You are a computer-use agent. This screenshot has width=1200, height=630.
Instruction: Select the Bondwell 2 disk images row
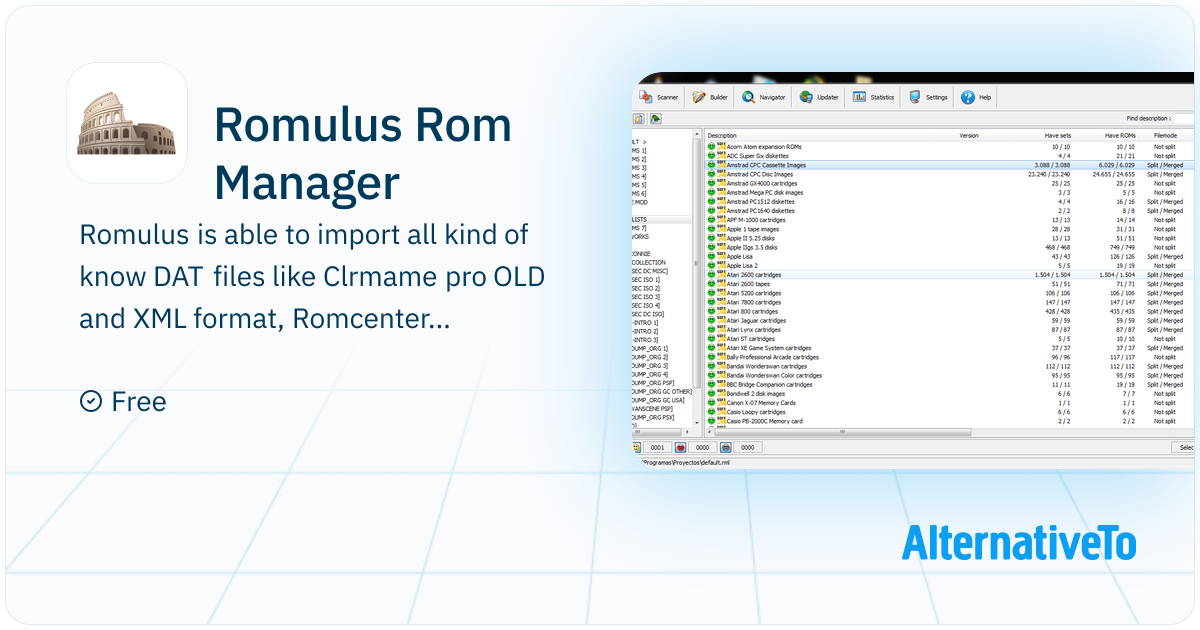pyautogui.click(x=950, y=394)
